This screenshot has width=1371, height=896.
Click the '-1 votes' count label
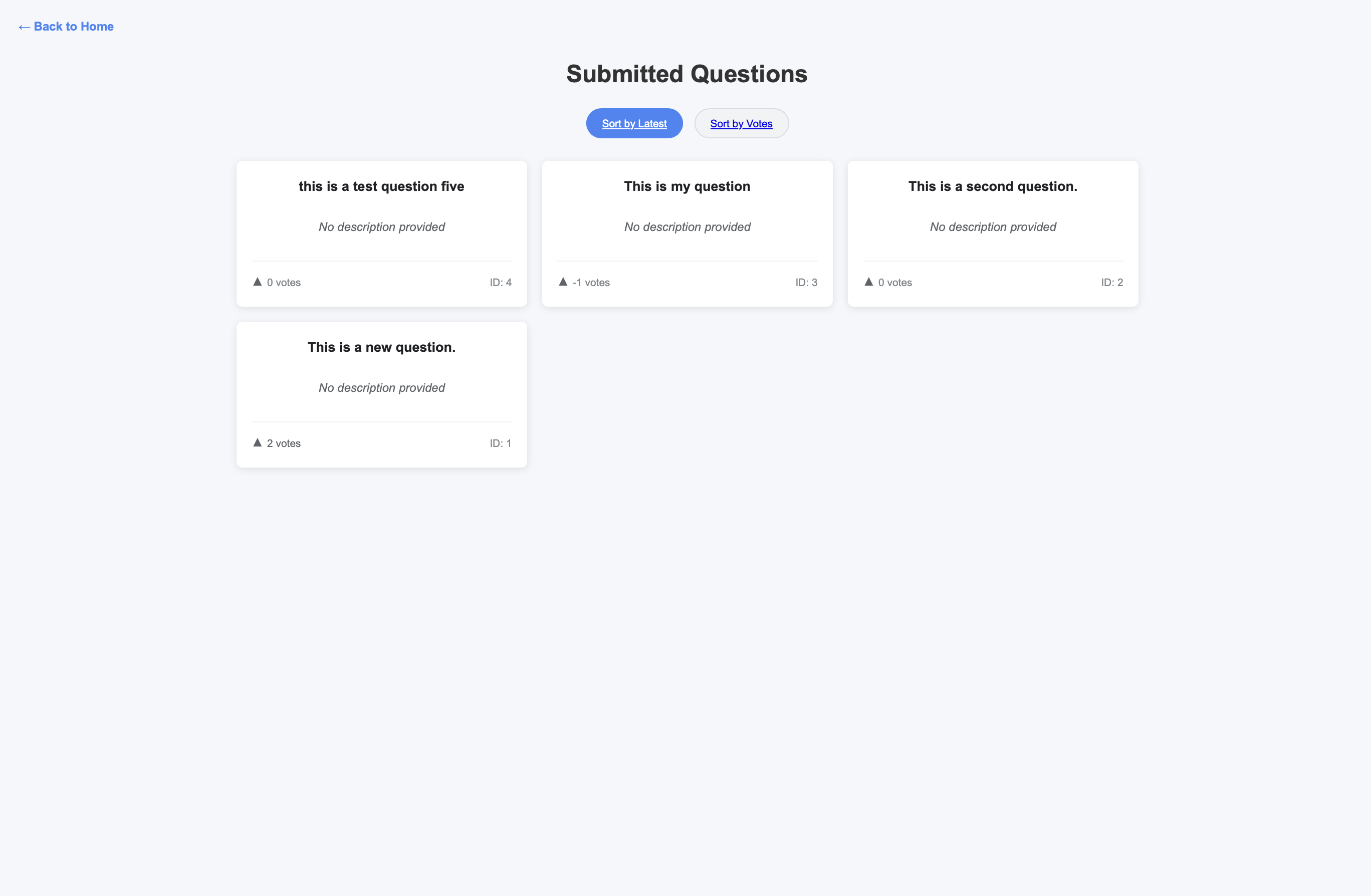590,282
